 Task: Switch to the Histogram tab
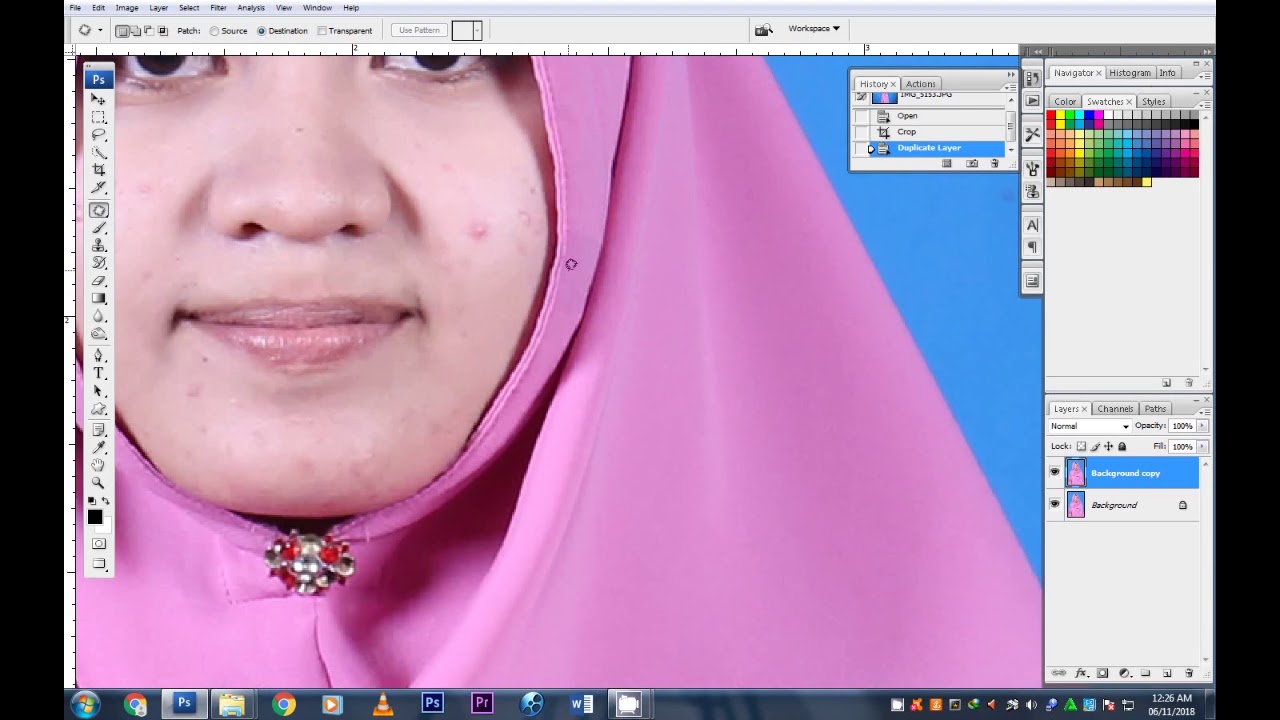1130,73
